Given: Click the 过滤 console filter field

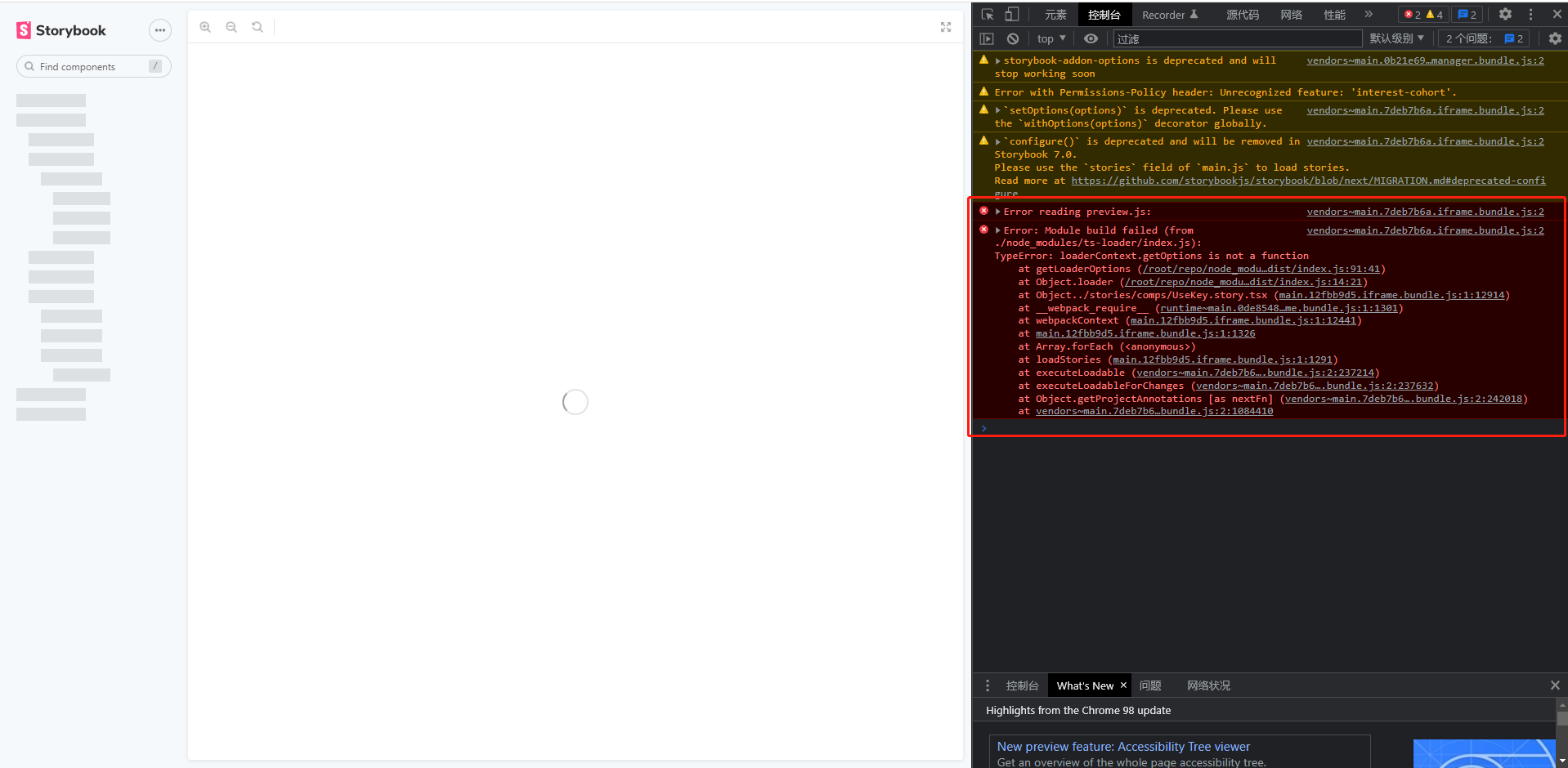Looking at the screenshot, I should 1234,38.
